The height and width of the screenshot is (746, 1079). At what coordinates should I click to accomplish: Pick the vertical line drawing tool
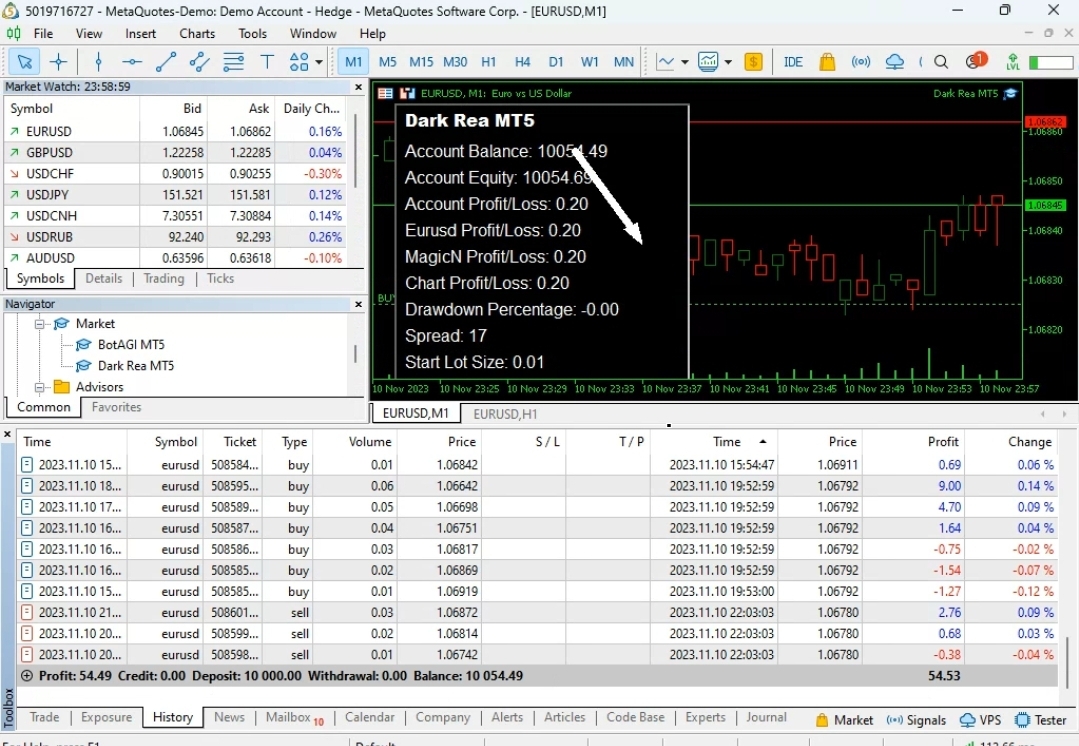coord(98,62)
